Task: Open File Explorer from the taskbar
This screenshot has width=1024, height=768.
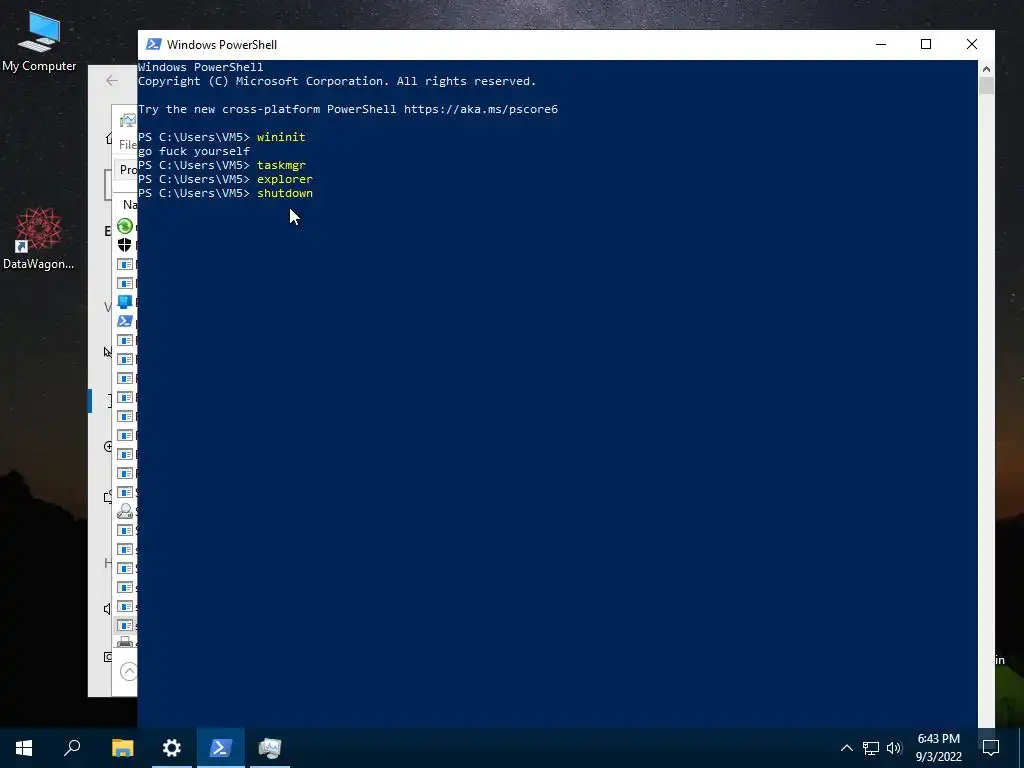Action: 123,748
